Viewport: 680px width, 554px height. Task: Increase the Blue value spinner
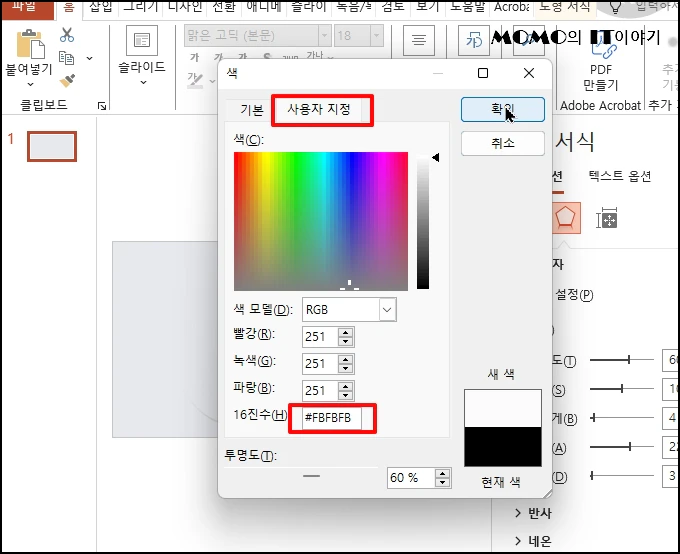346,387
